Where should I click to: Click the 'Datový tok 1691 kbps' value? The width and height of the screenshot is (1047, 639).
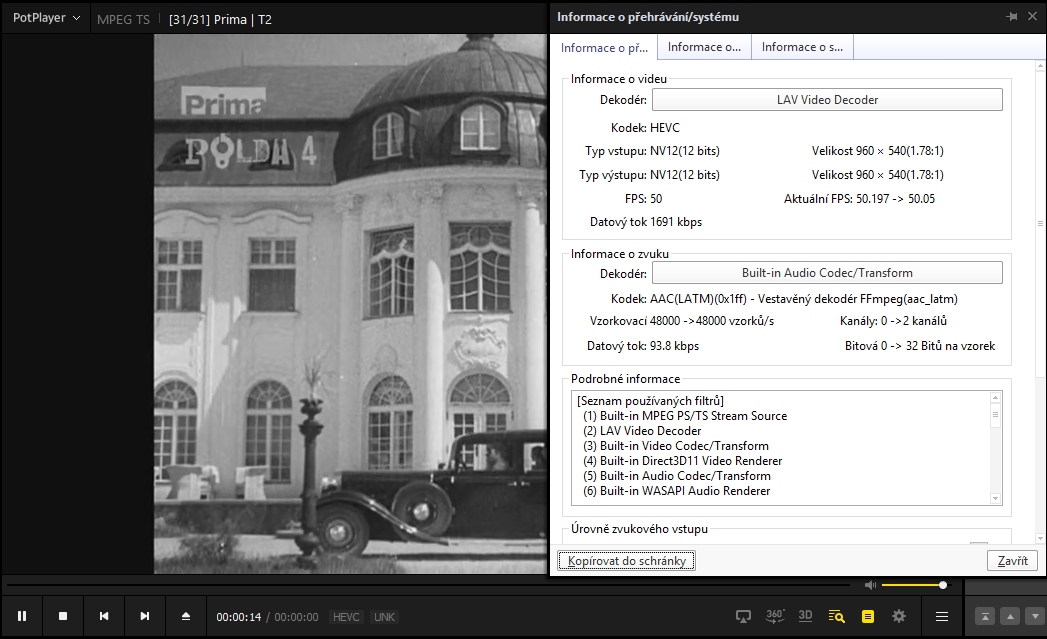pyautogui.click(x=646, y=222)
